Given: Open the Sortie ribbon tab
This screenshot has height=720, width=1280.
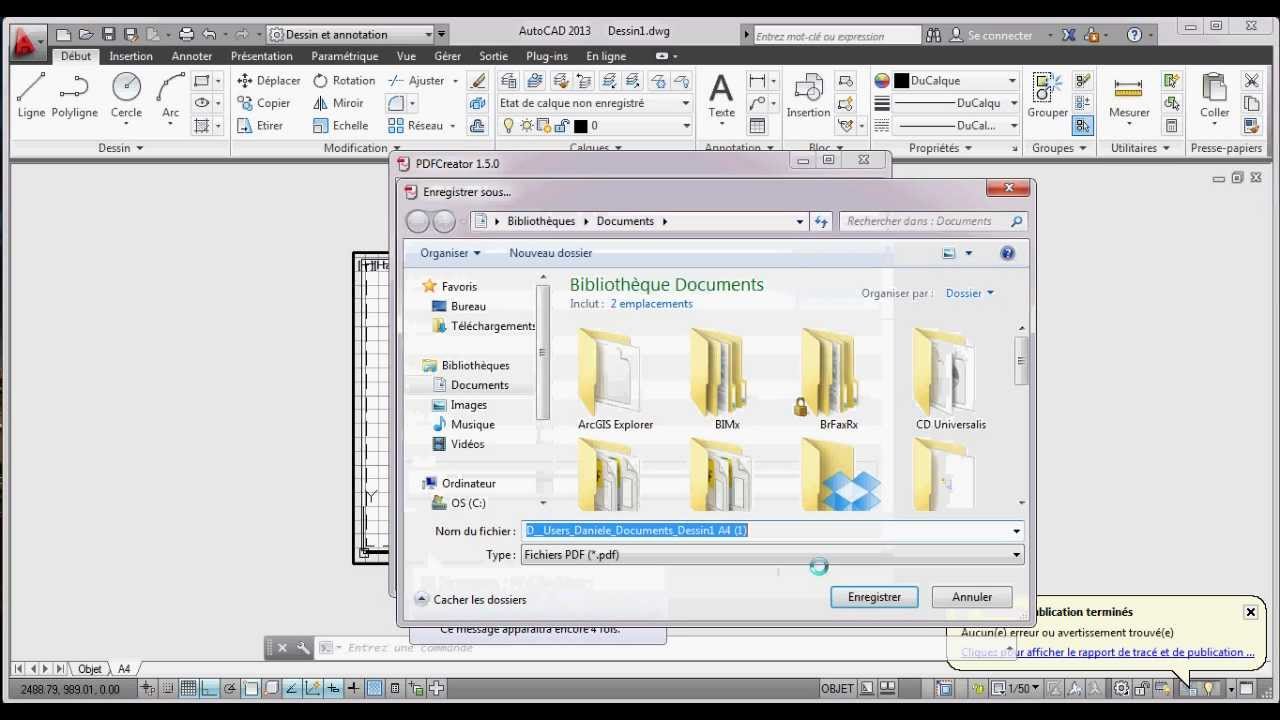Looking at the screenshot, I should point(493,56).
